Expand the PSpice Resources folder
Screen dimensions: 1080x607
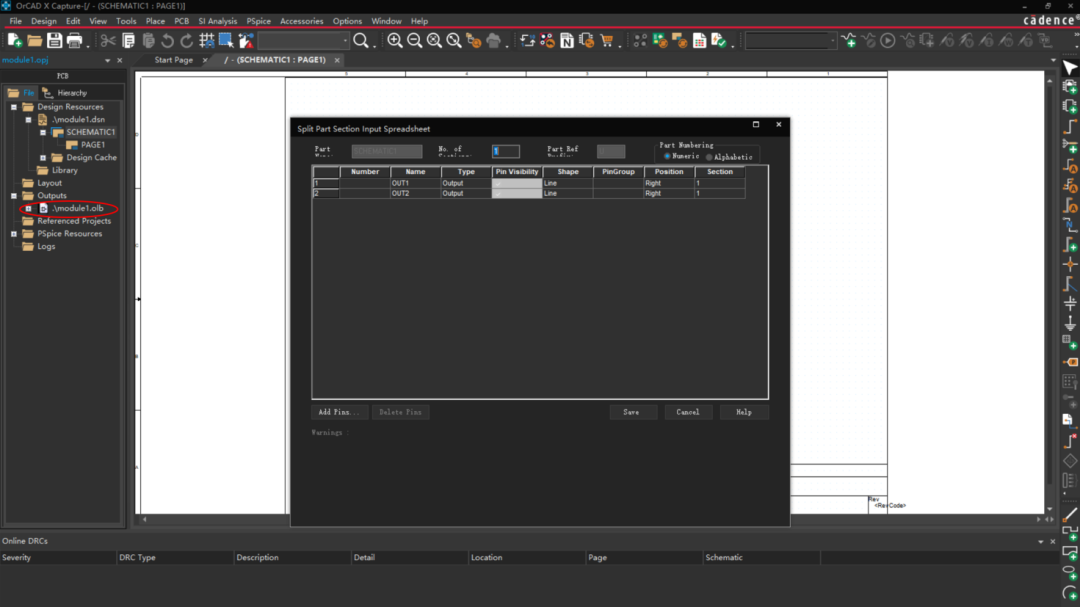14,234
